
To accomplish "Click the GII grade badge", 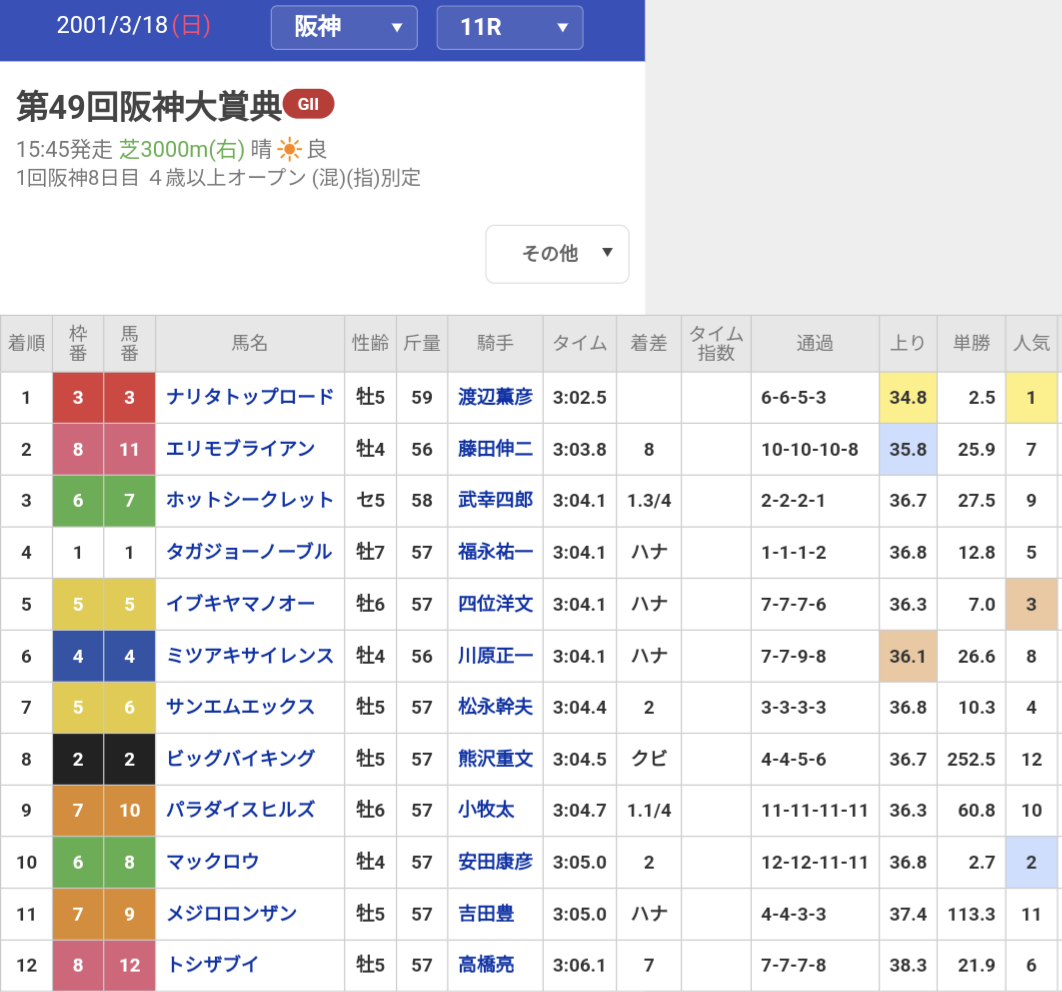I will [308, 104].
